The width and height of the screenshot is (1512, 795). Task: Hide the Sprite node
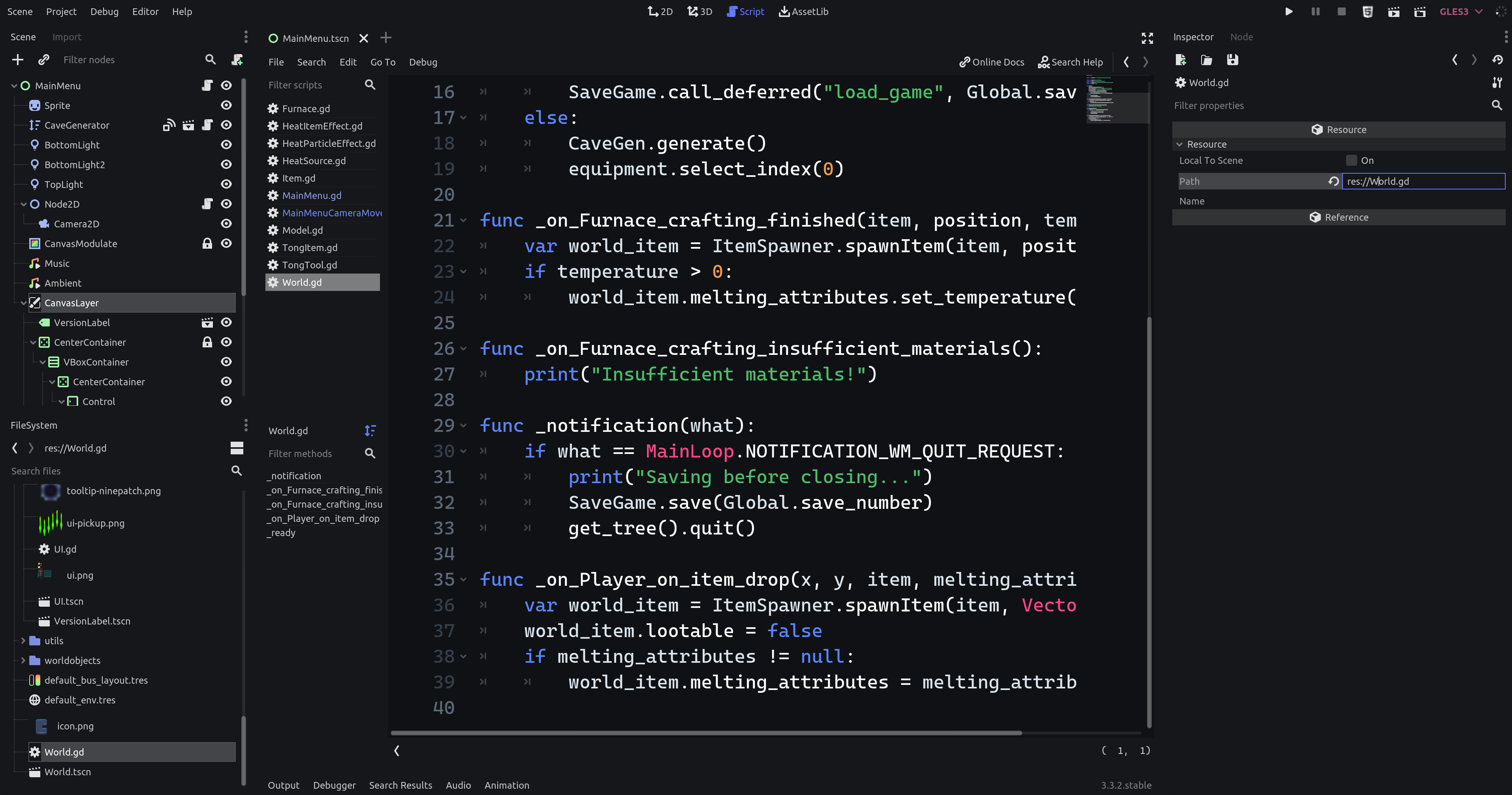[226, 106]
